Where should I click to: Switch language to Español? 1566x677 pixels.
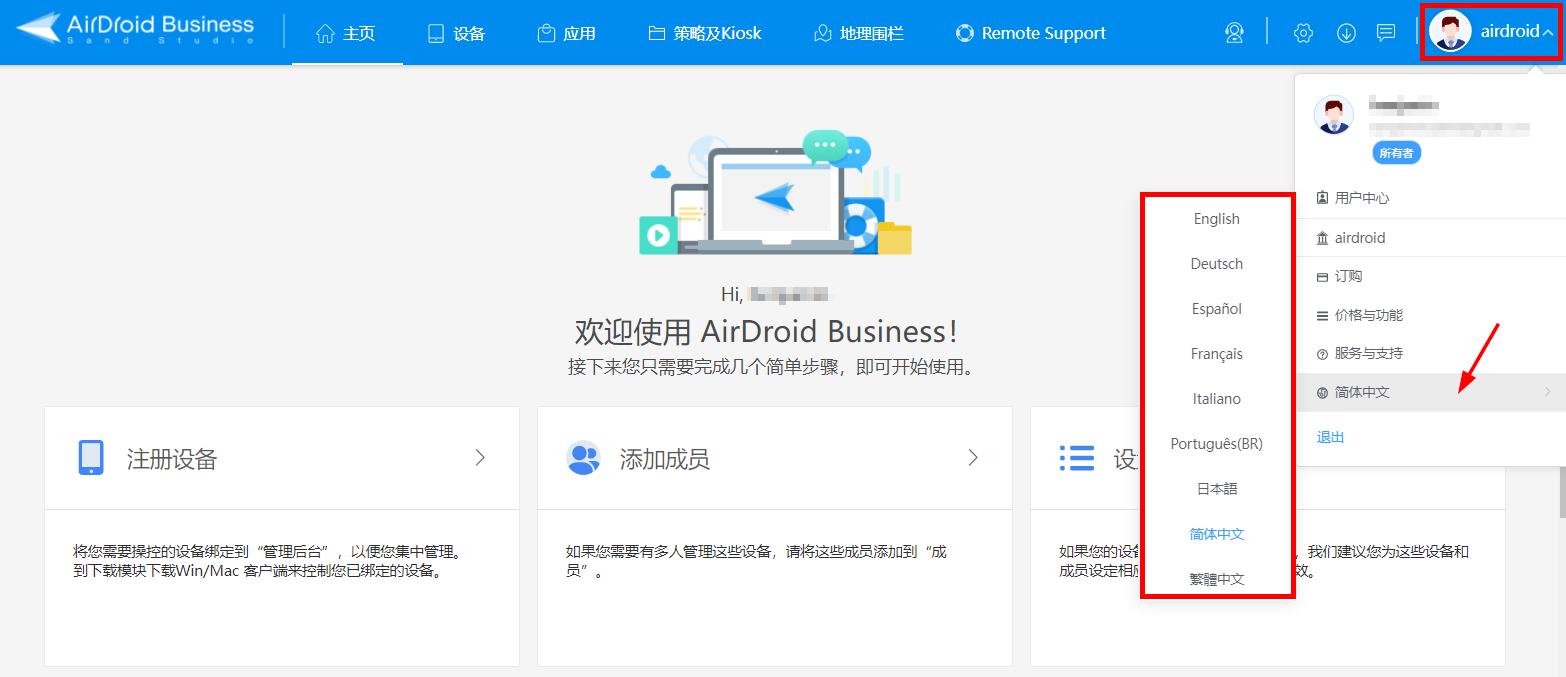(1217, 309)
